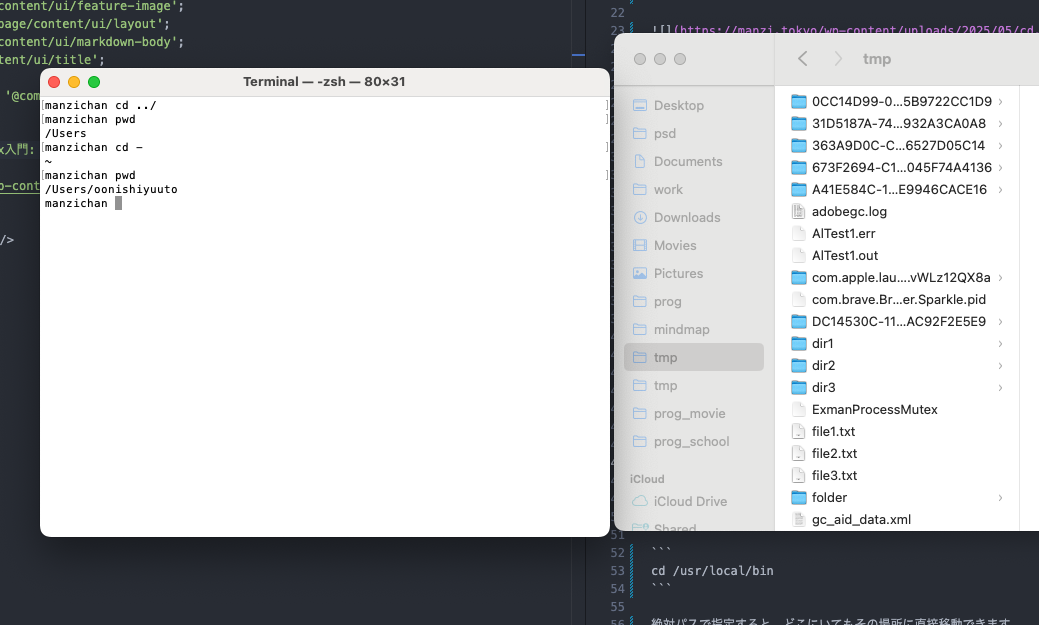This screenshot has width=1039, height=625.
Task: Click the 'manzichan cd -' line in Terminal
Action: pos(93,147)
